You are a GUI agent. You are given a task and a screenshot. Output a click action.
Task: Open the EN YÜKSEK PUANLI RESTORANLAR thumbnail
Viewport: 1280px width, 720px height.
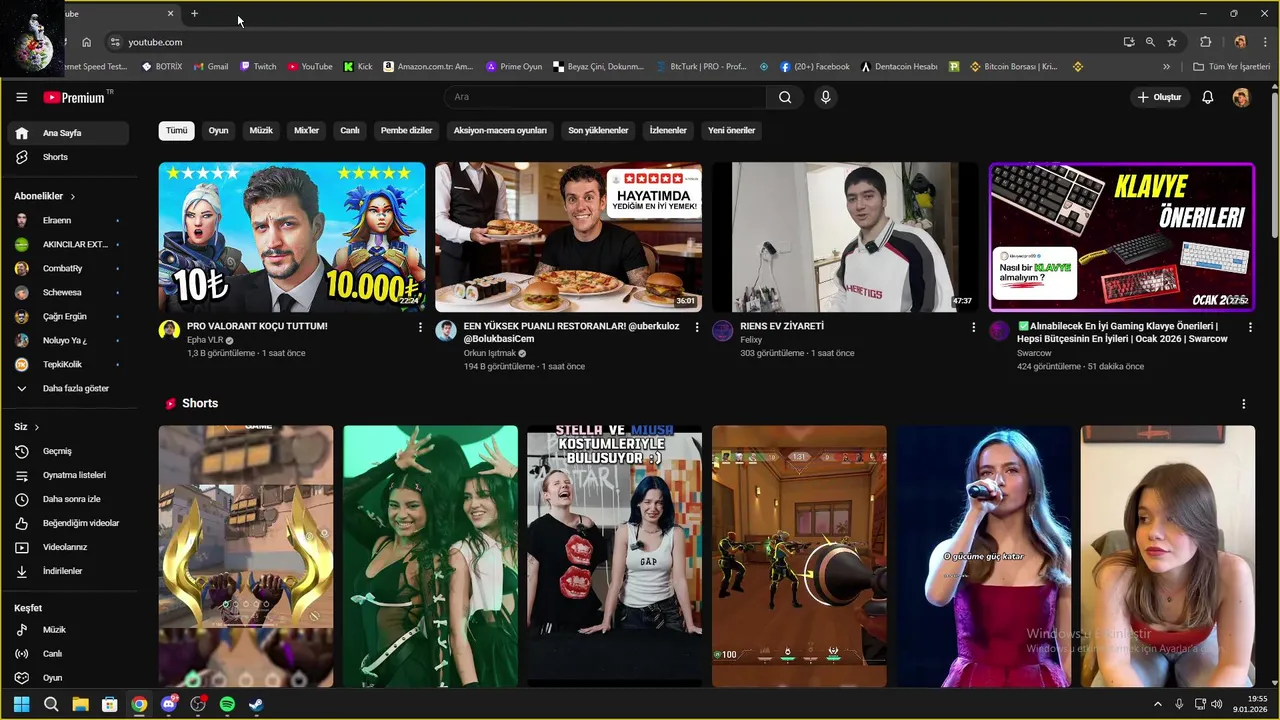(x=568, y=237)
